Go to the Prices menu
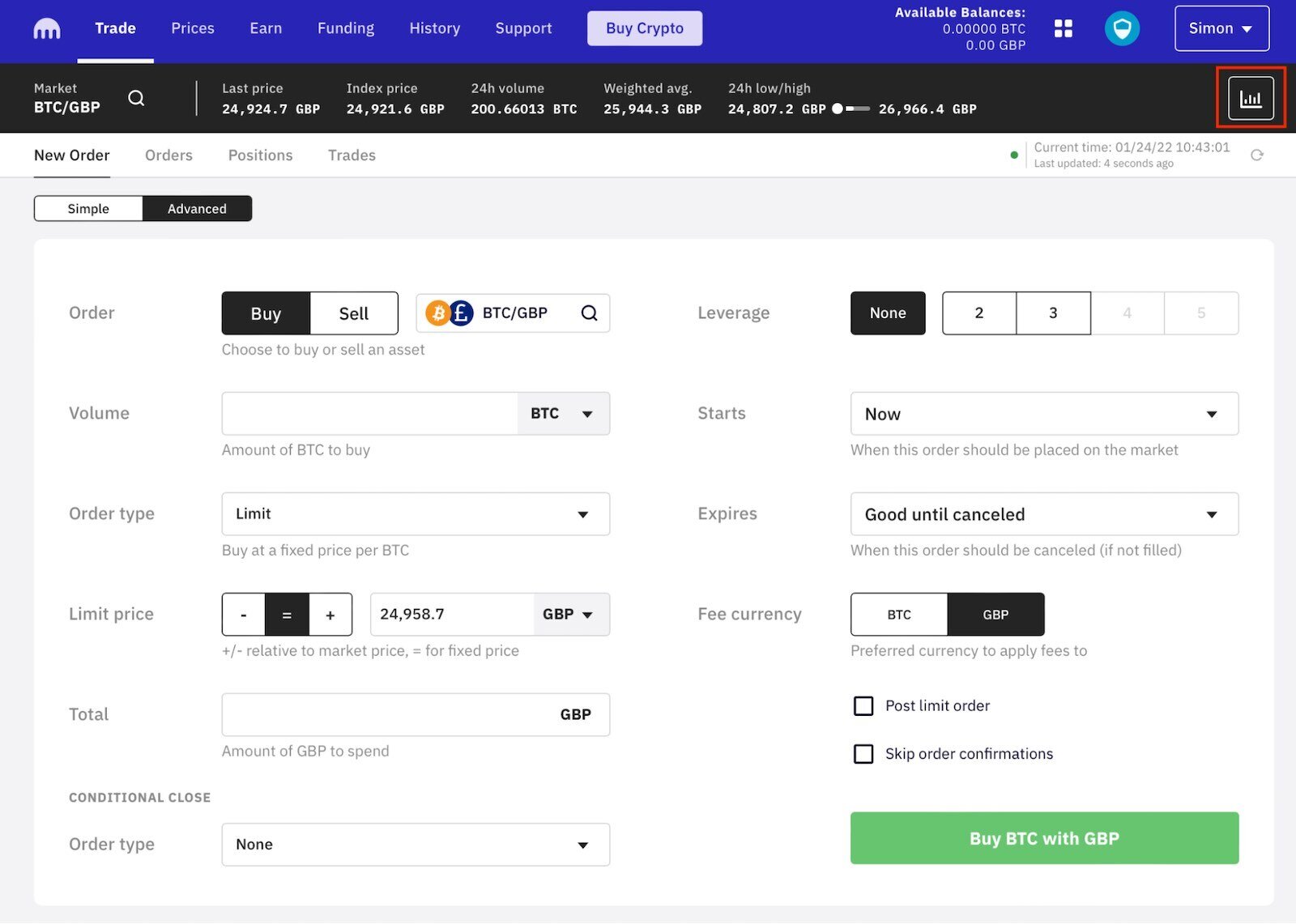This screenshot has width=1296, height=924. coord(193,28)
